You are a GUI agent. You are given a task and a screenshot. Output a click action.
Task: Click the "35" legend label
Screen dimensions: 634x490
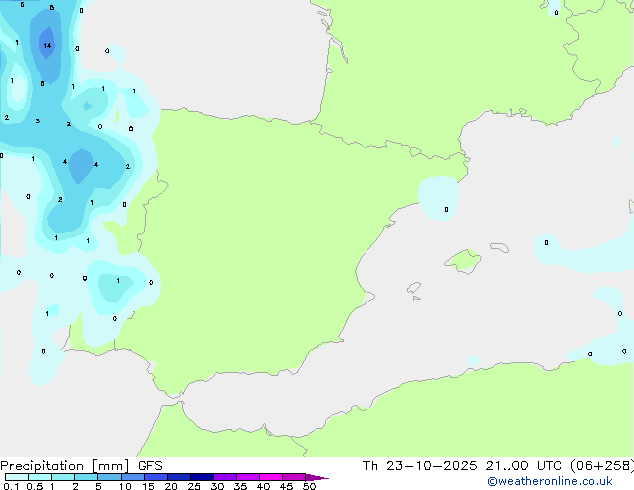(x=240, y=486)
